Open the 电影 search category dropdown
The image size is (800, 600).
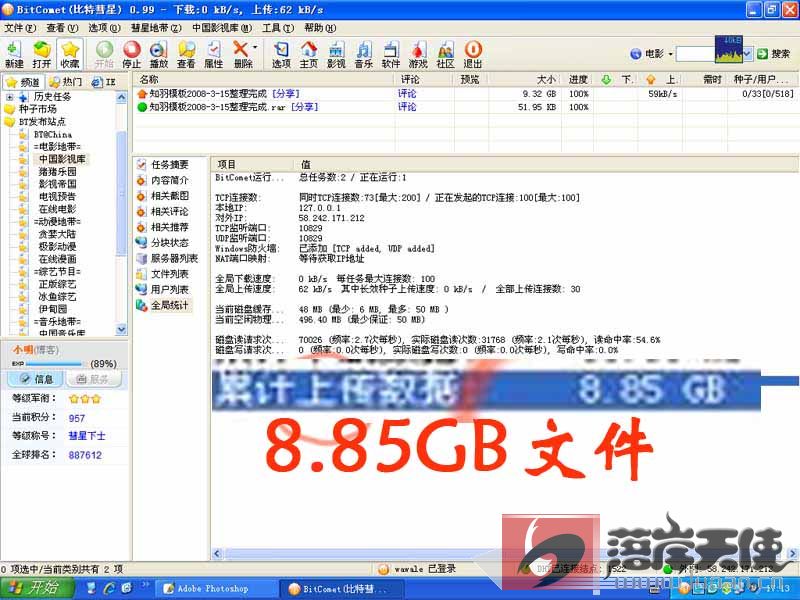click(x=670, y=54)
